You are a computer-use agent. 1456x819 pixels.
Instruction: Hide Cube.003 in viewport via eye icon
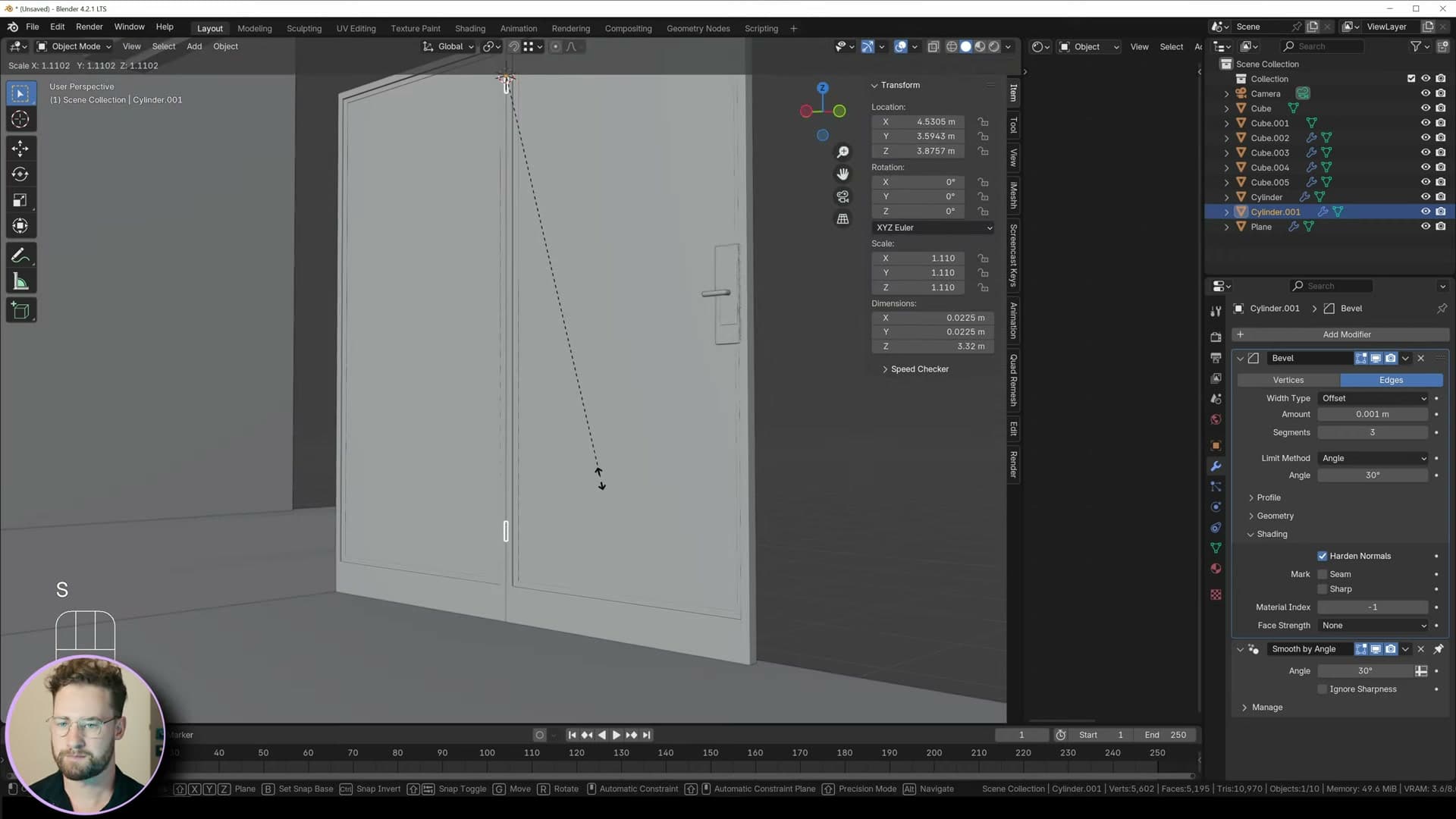[1426, 152]
